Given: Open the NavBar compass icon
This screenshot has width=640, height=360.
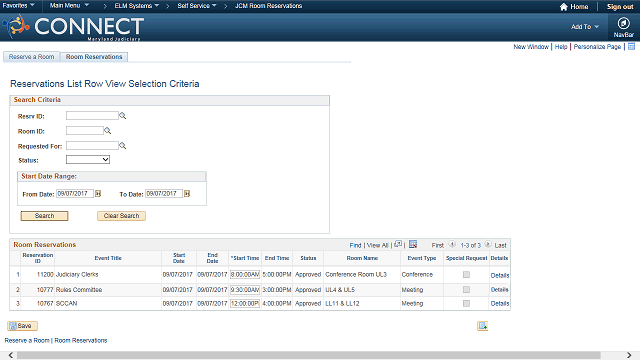Looking at the screenshot, I should point(623,23).
